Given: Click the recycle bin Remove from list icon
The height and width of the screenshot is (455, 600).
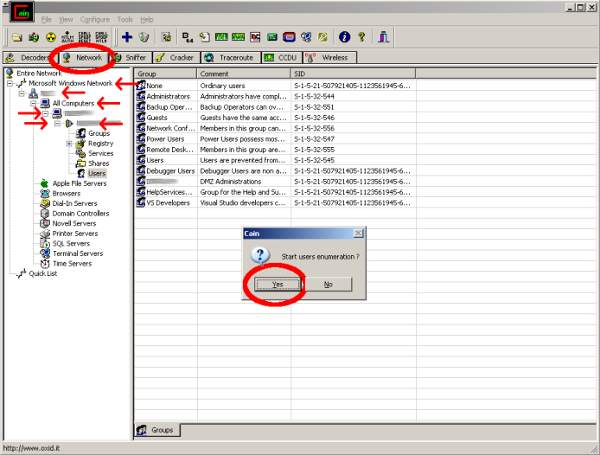Looking at the screenshot, I should pyautogui.click(x=144, y=37).
